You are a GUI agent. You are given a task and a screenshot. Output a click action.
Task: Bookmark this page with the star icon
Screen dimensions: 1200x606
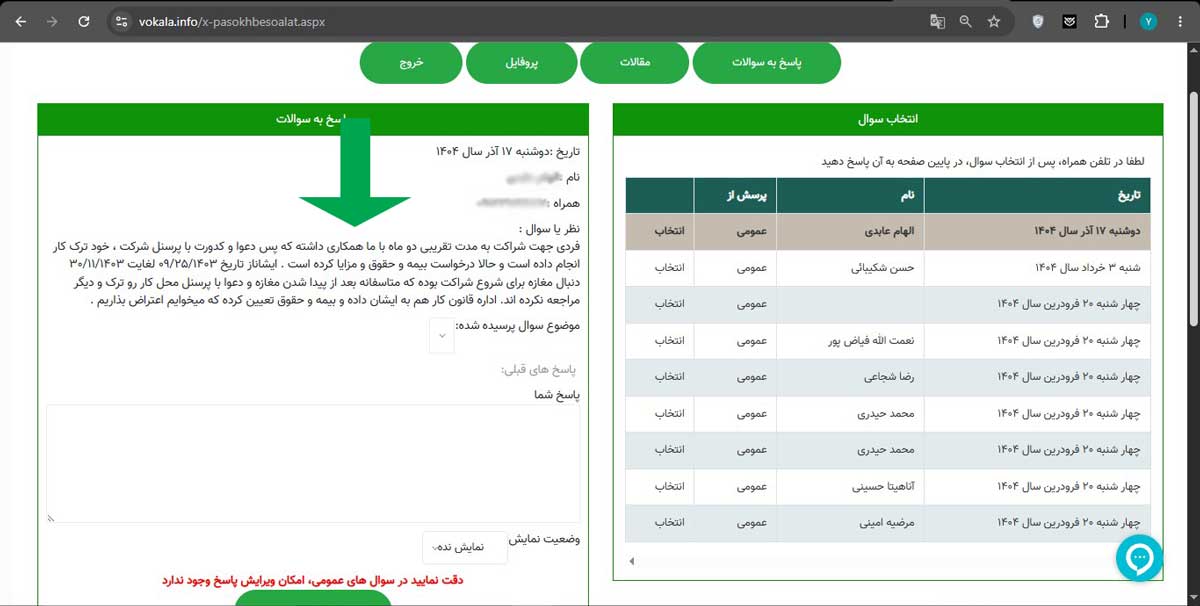(x=993, y=21)
